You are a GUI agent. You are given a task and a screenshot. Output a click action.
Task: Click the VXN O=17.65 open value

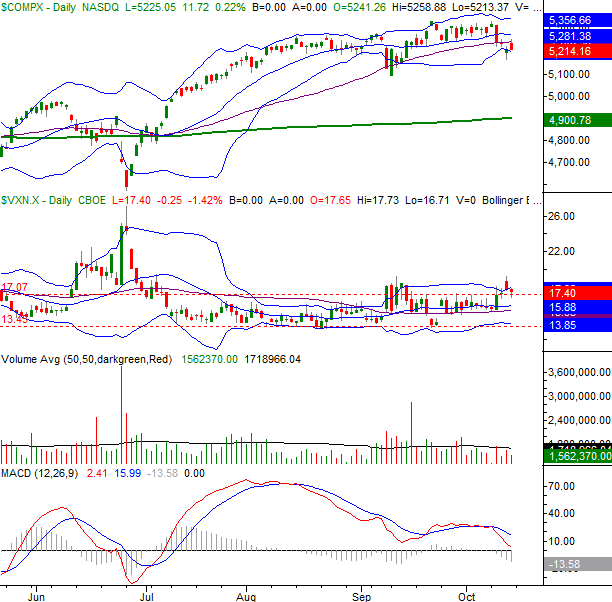click(330, 200)
